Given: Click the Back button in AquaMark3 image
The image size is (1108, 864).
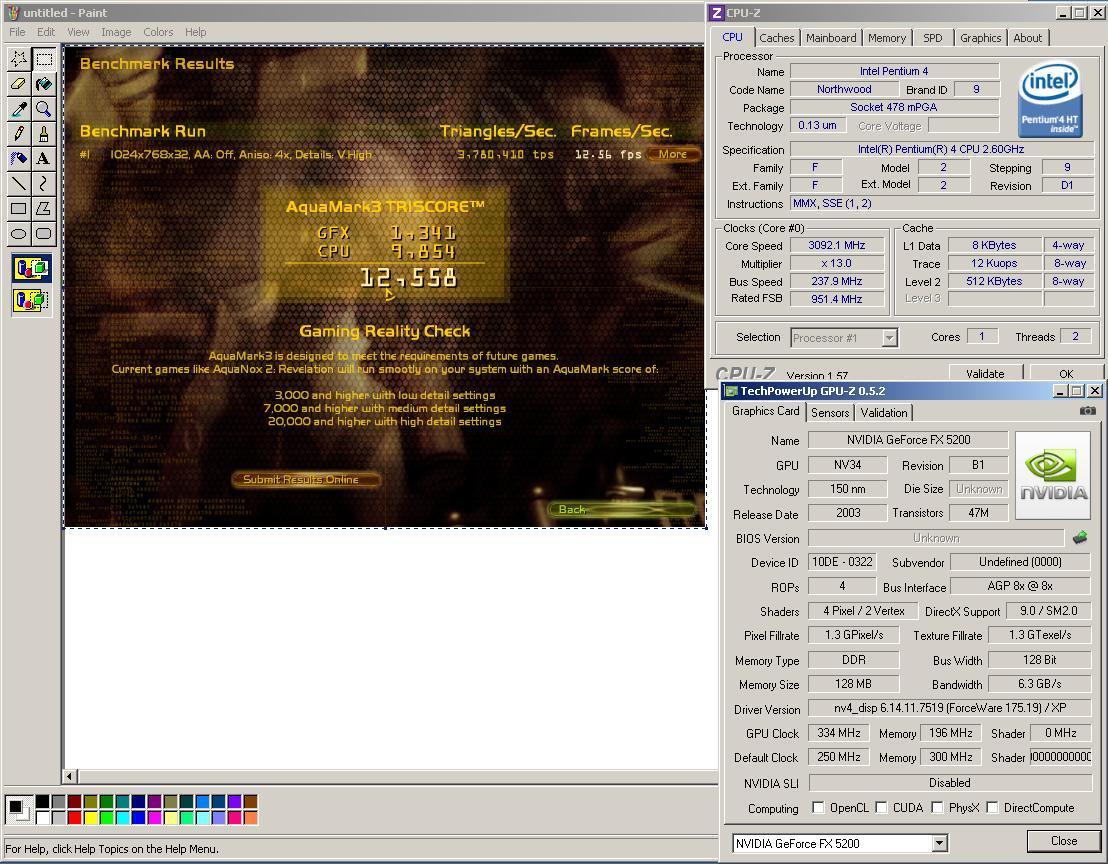Looking at the screenshot, I should [x=622, y=509].
